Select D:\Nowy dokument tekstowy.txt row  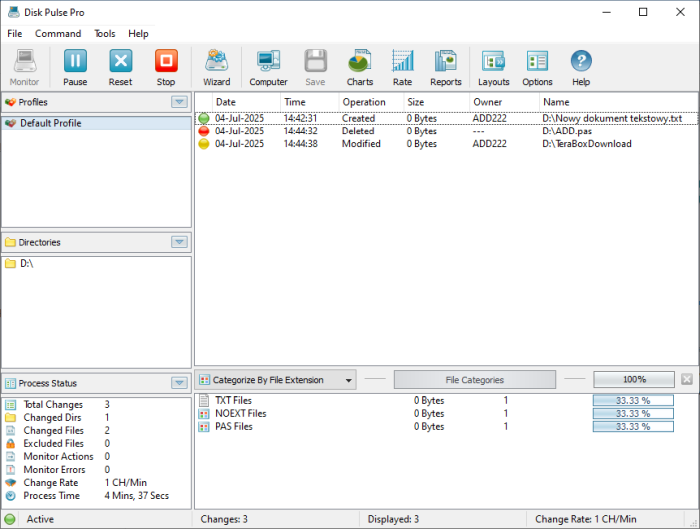point(446,118)
